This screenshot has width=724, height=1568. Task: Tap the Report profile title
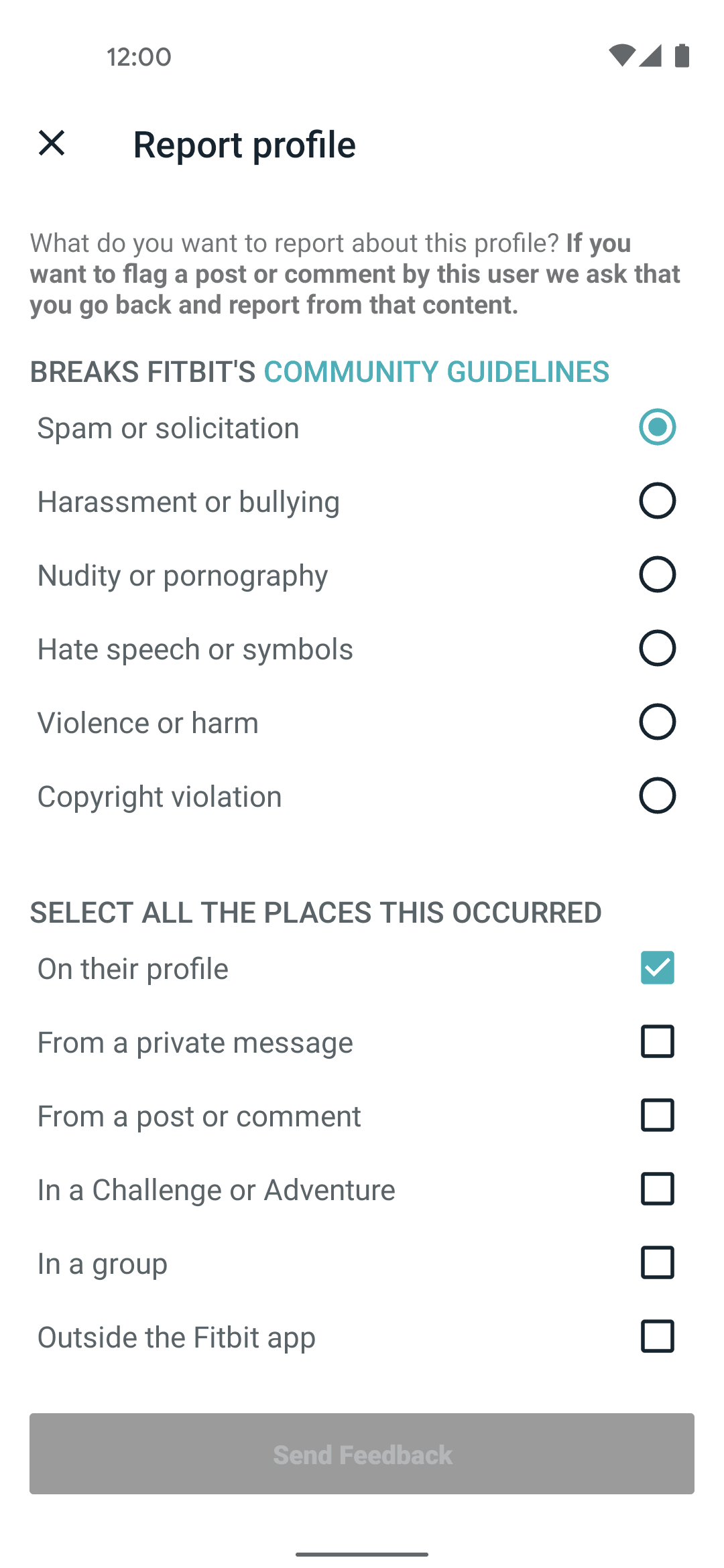pos(245,145)
